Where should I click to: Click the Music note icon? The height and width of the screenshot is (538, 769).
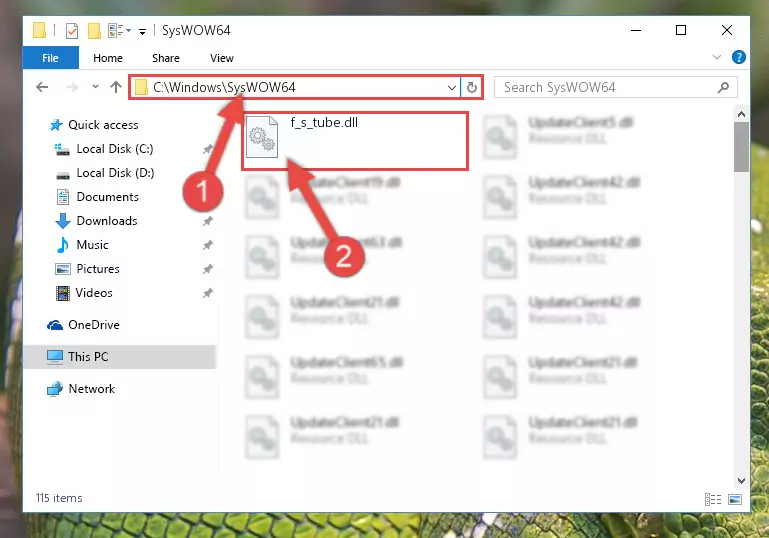[x=63, y=245]
